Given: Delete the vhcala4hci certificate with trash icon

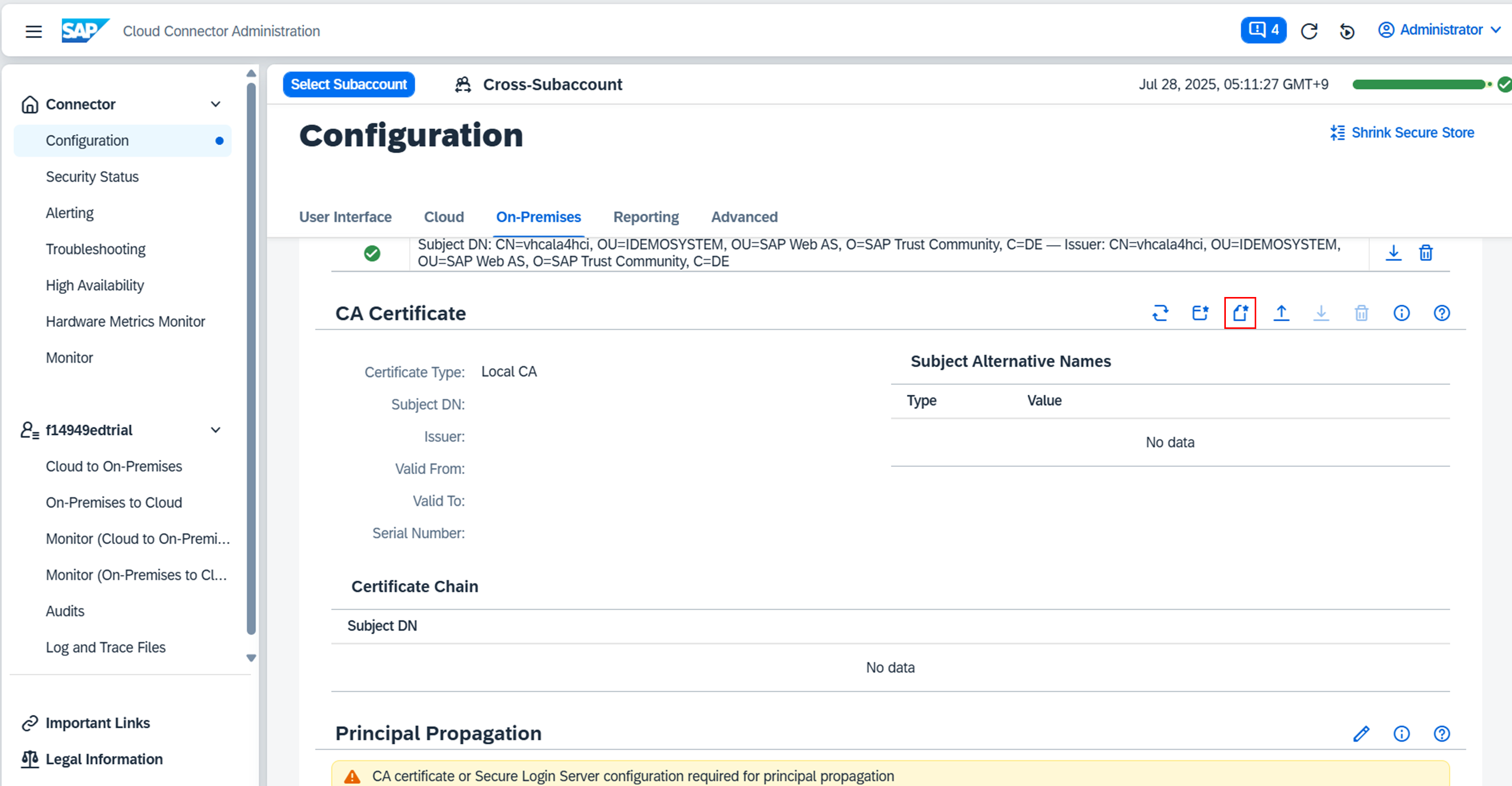Looking at the screenshot, I should (1425, 253).
